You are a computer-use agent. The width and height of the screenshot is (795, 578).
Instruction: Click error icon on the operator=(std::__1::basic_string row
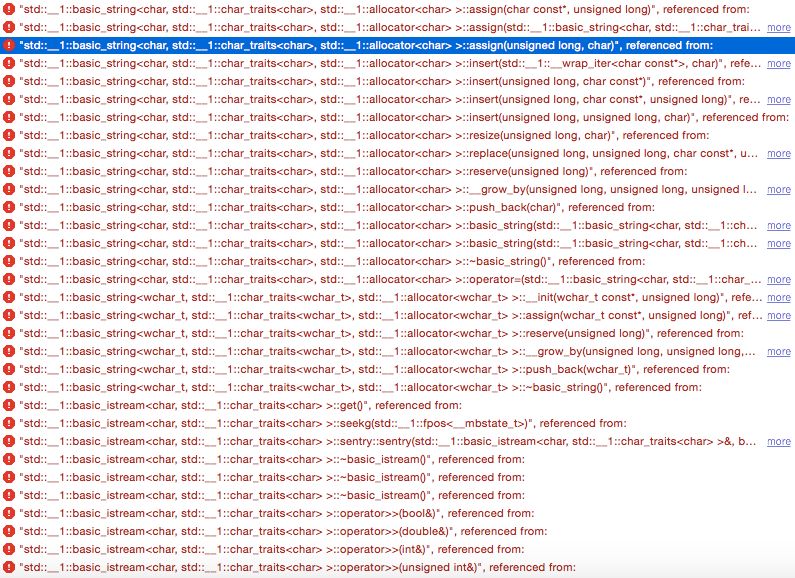click(x=9, y=279)
